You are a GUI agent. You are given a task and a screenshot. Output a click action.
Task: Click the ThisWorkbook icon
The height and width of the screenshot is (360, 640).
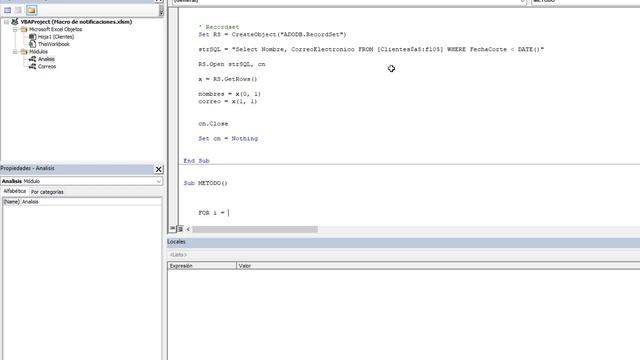point(33,44)
